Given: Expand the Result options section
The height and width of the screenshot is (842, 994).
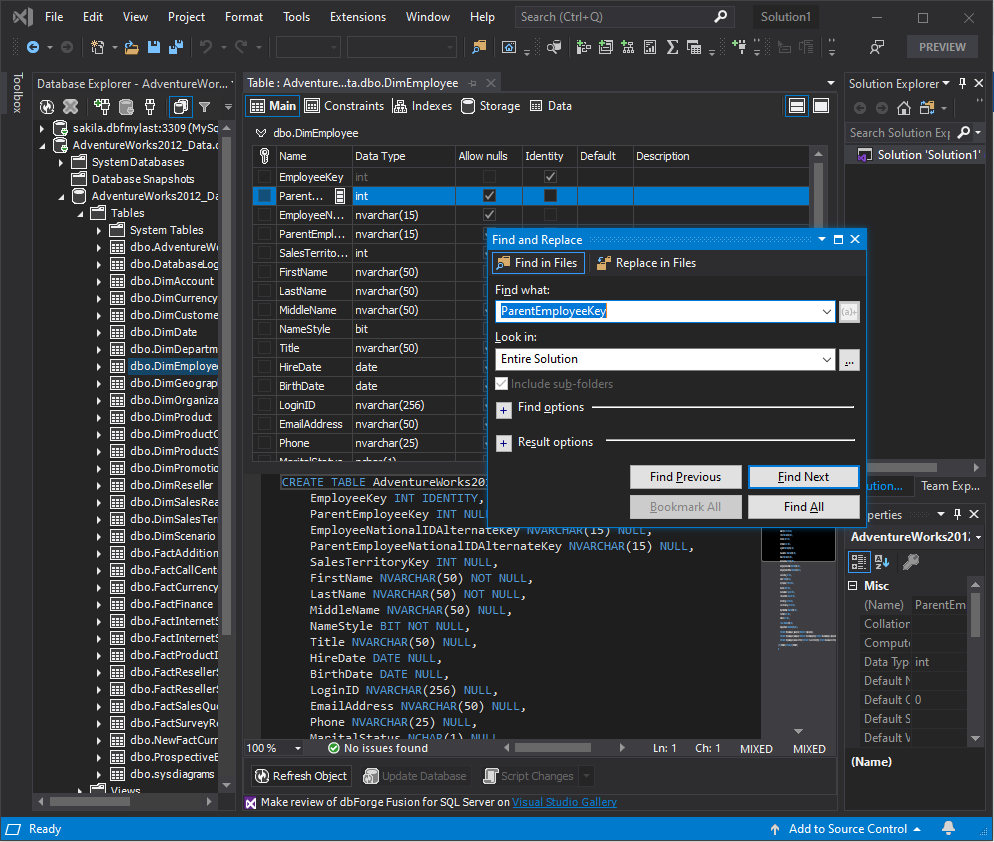Looking at the screenshot, I should coord(503,443).
